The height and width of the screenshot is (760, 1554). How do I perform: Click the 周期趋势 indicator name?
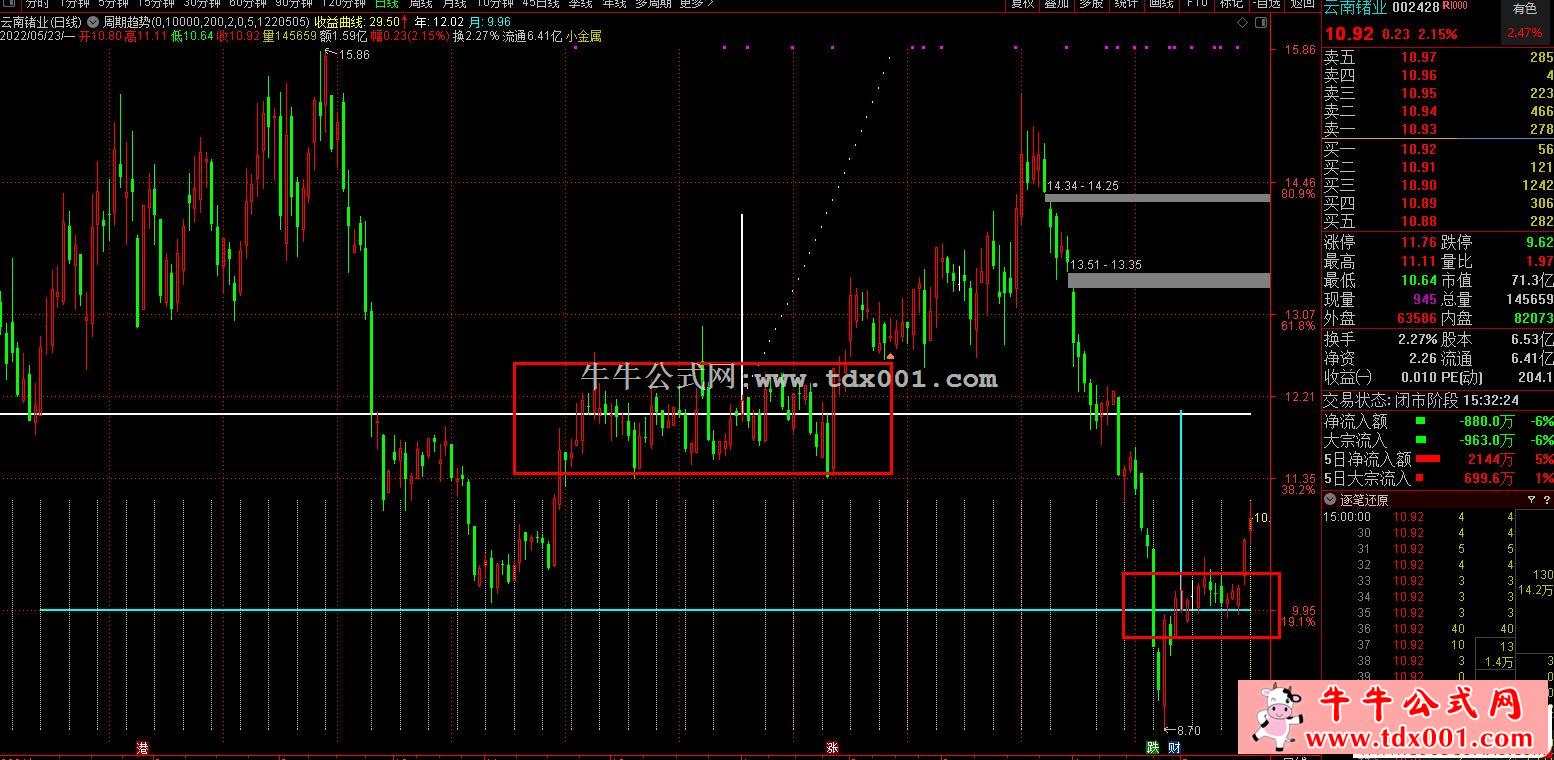pyautogui.click(x=127, y=21)
